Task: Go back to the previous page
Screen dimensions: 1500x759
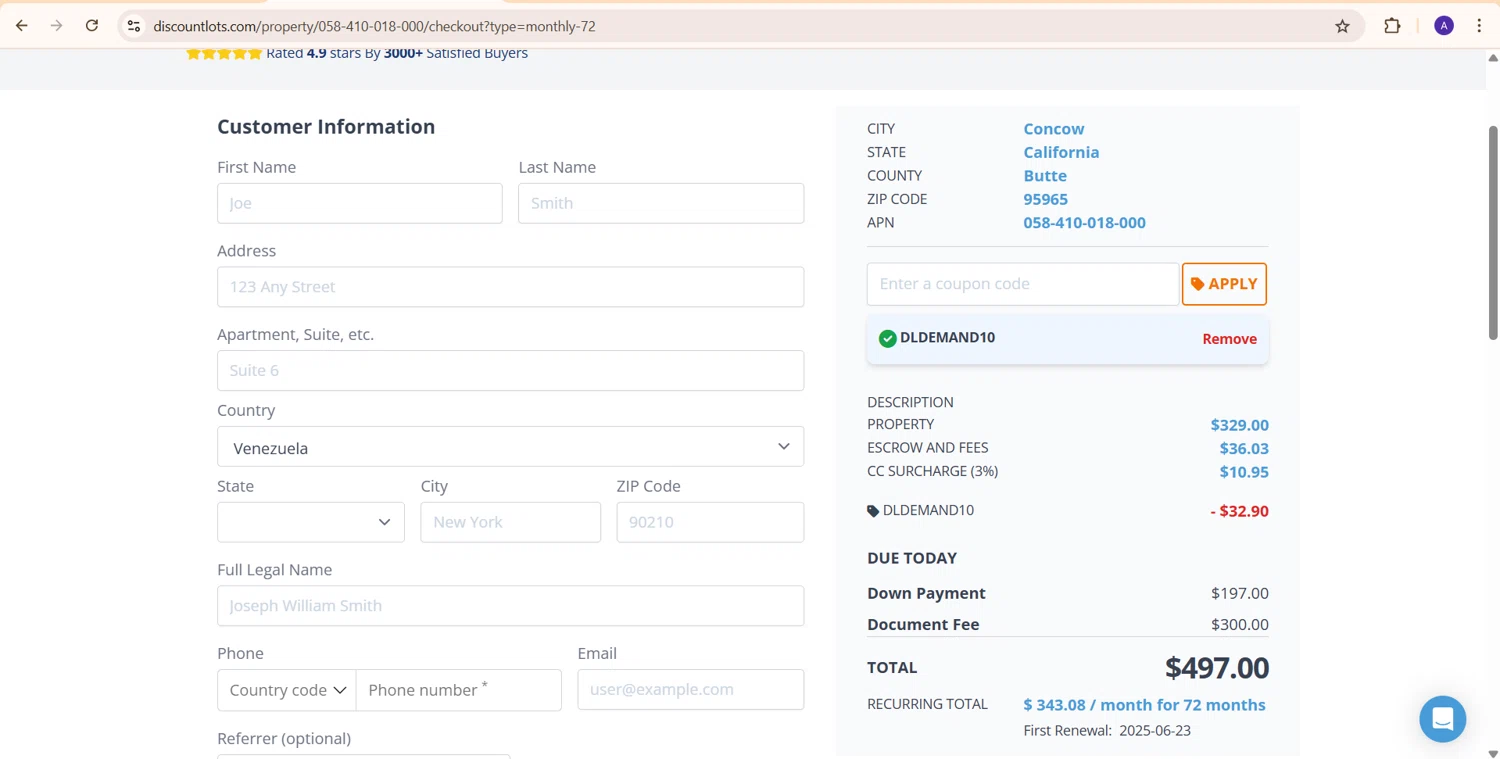Action: click(x=22, y=26)
